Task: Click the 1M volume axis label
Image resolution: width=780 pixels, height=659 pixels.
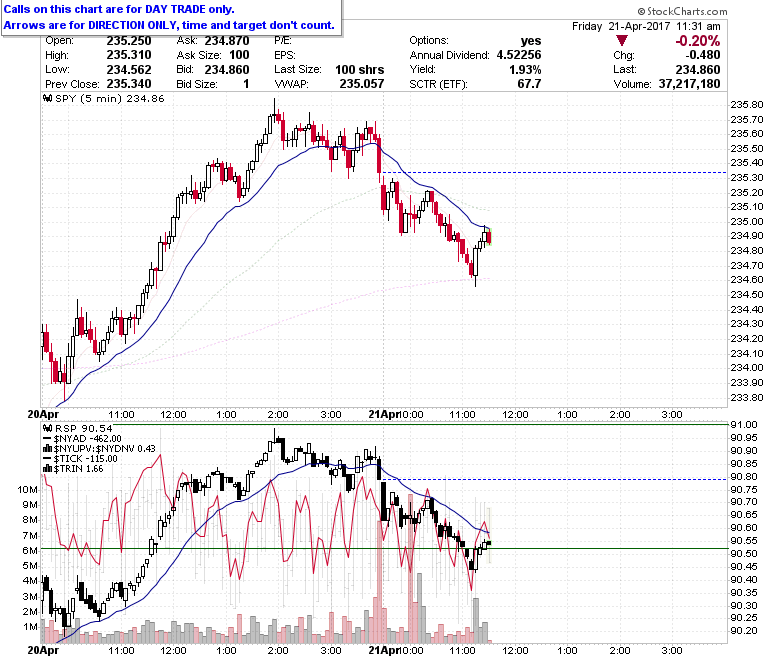Action: (x=31, y=626)
